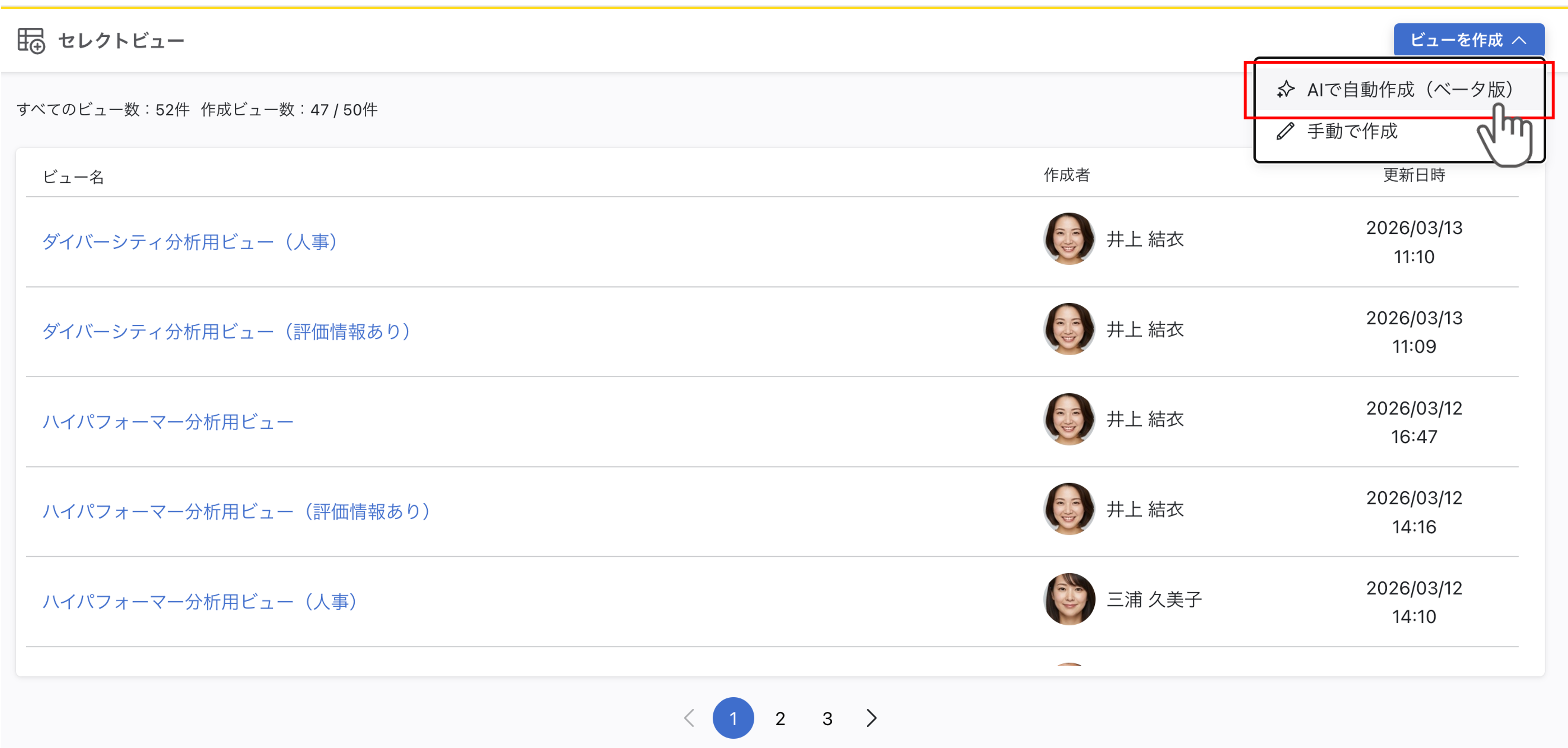Open ハイパフォーマー分析用ビュー（人事） link

pyautogui.click(x=200, y=602)
